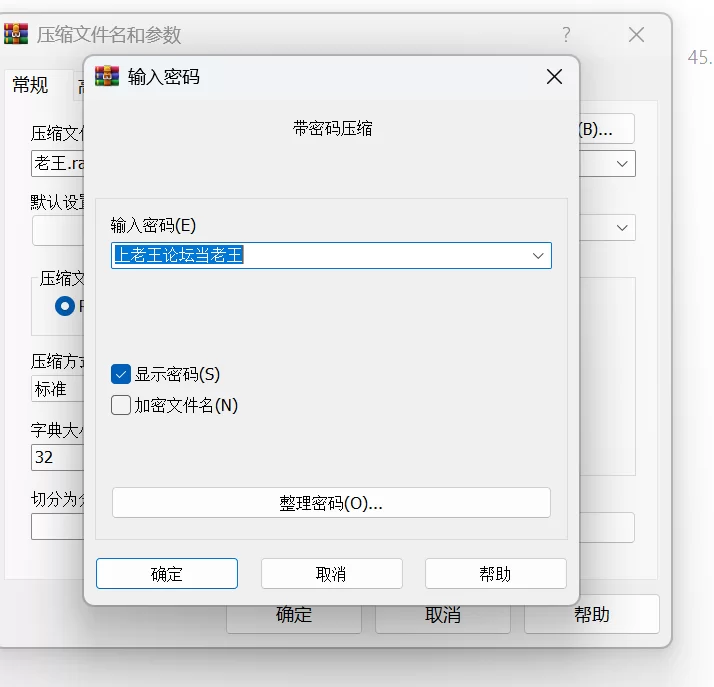714x687 pixels.
Task: Close the 输入密码 dialog with the X
Action: [554, 77]
